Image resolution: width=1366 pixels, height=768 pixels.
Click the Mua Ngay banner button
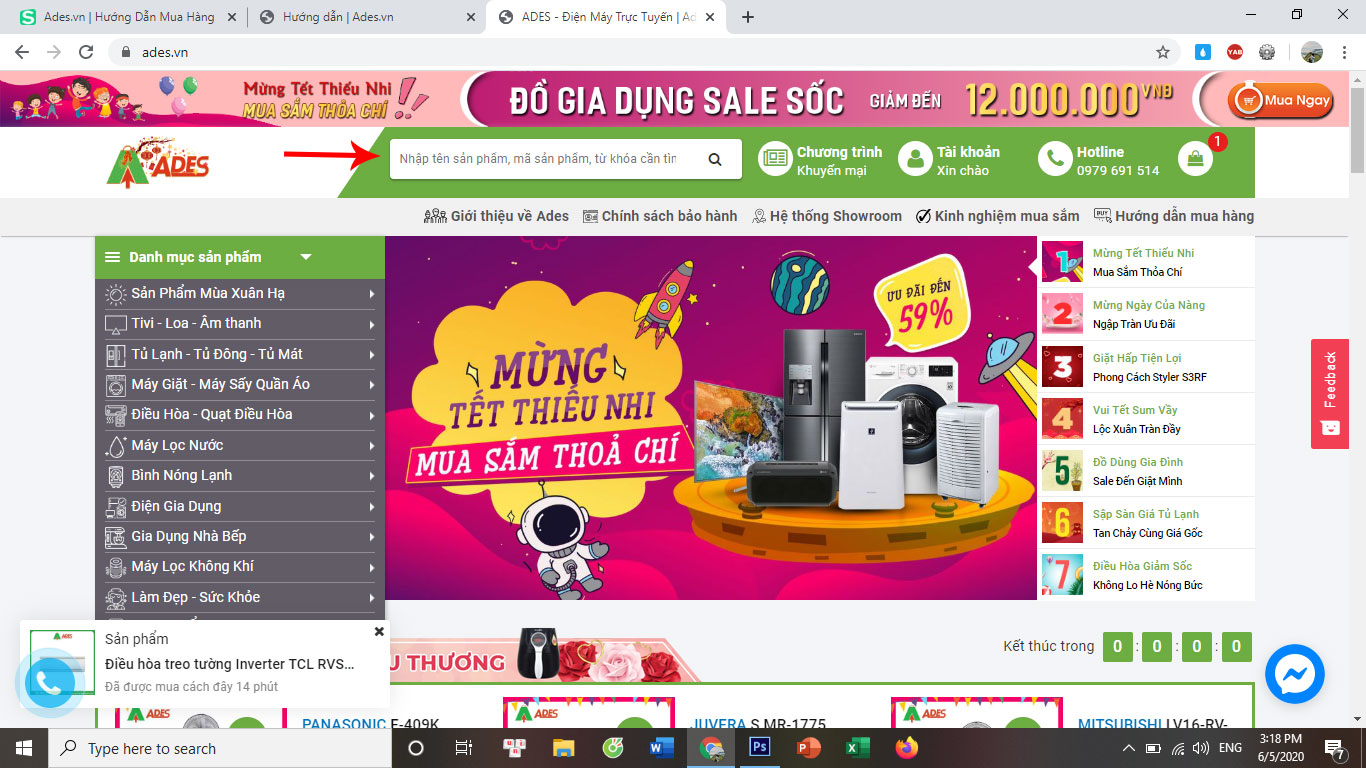tap(1282, 100)
